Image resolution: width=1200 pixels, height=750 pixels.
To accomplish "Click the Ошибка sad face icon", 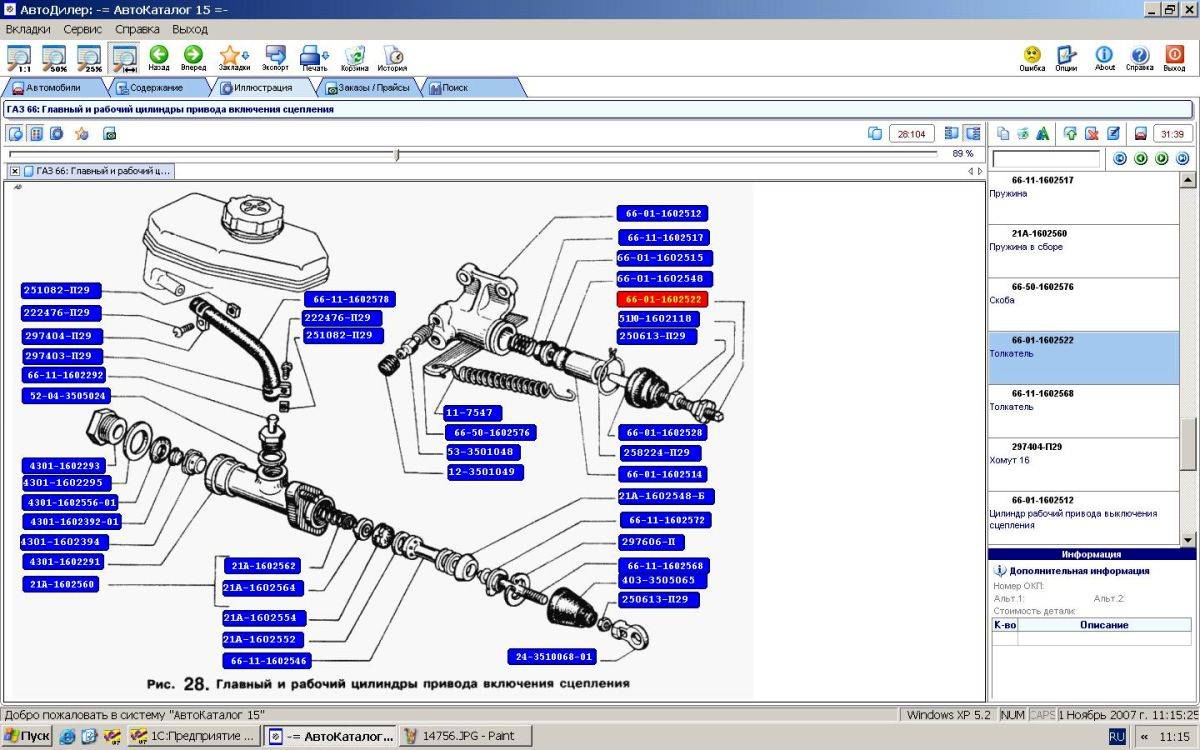I will pyautogui.click(x=1032, y=58).
